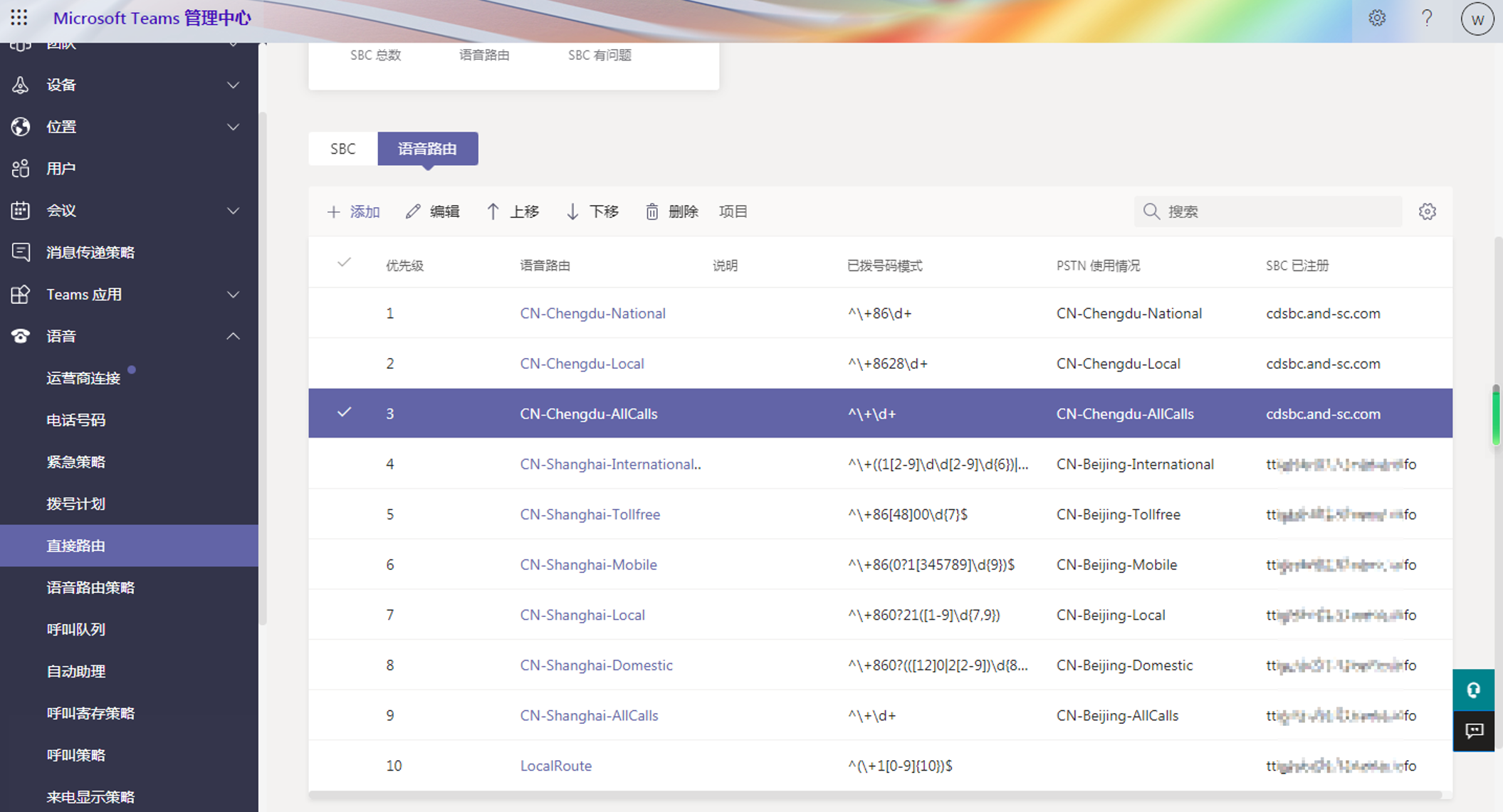Click the 项目 toolbar button
The height and width of the screenshot is (812, 1503).
733,211
